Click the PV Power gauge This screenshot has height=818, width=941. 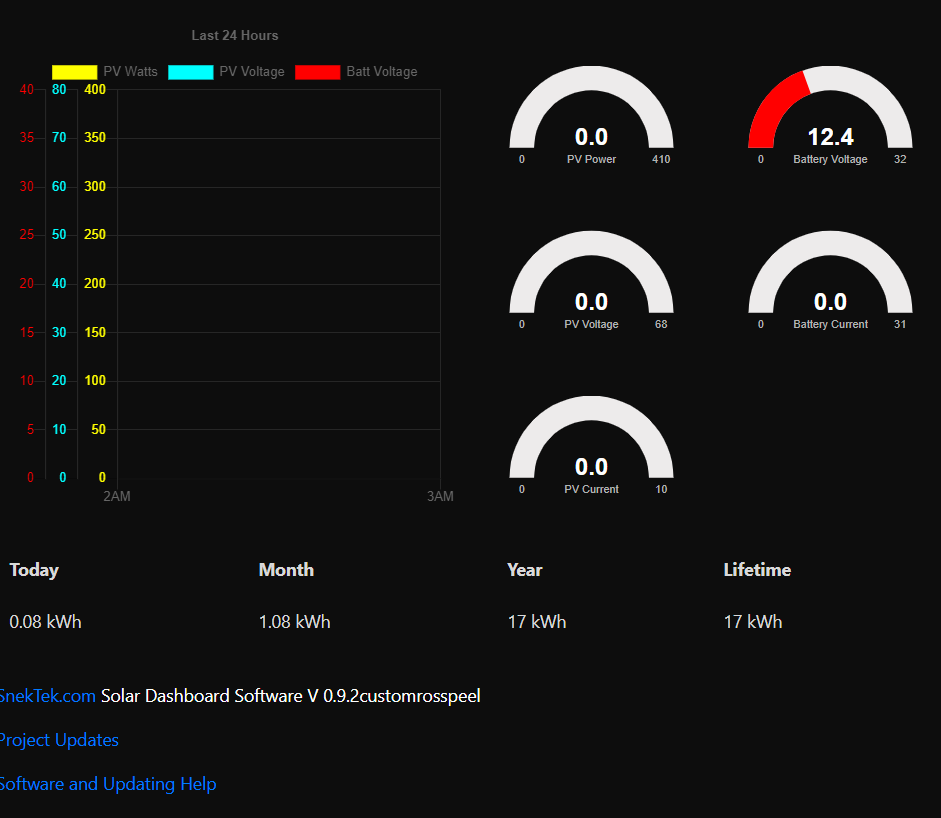tap(591, 110)
